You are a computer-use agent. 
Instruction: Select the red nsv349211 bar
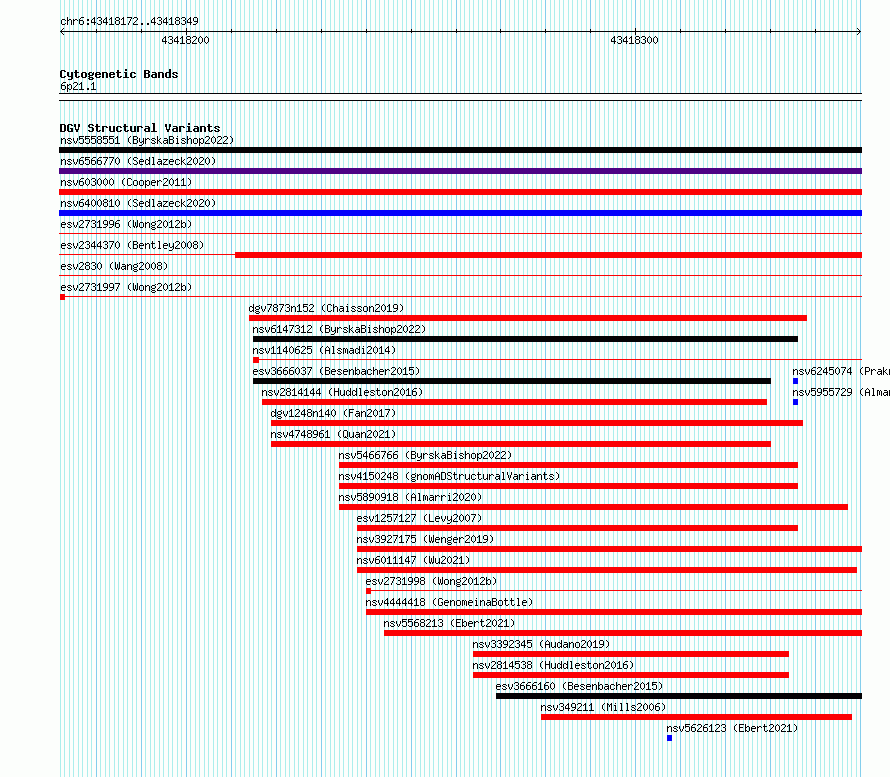pos(696,717)
